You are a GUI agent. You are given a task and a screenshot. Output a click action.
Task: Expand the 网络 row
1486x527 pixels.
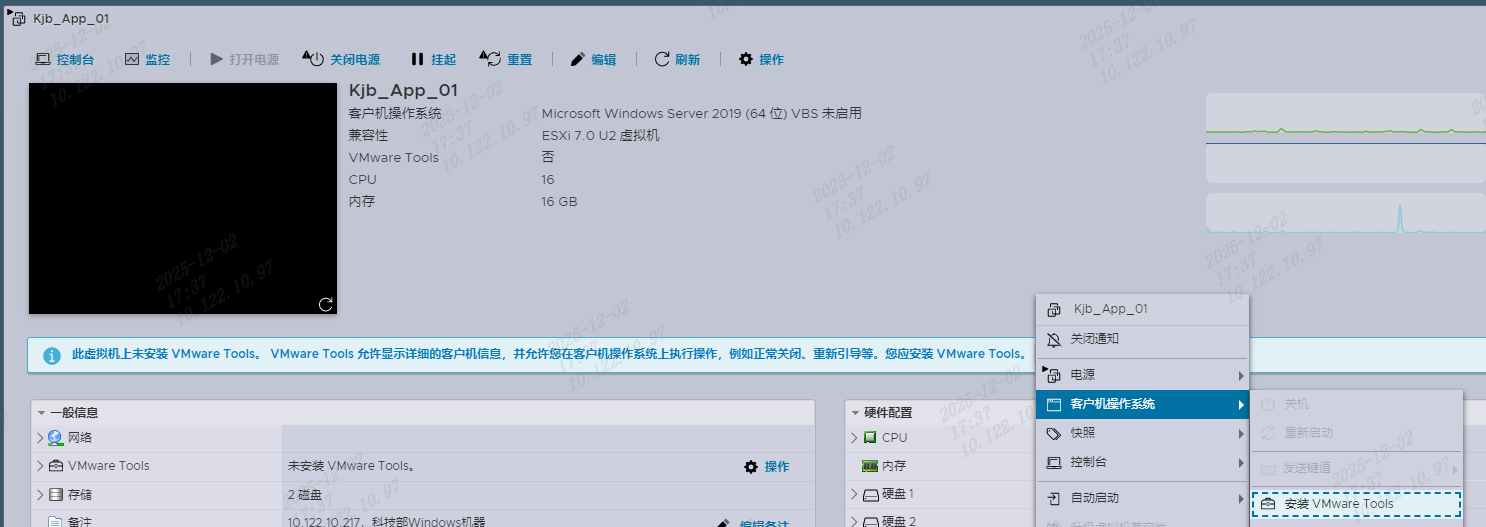[x=41, y=438]
